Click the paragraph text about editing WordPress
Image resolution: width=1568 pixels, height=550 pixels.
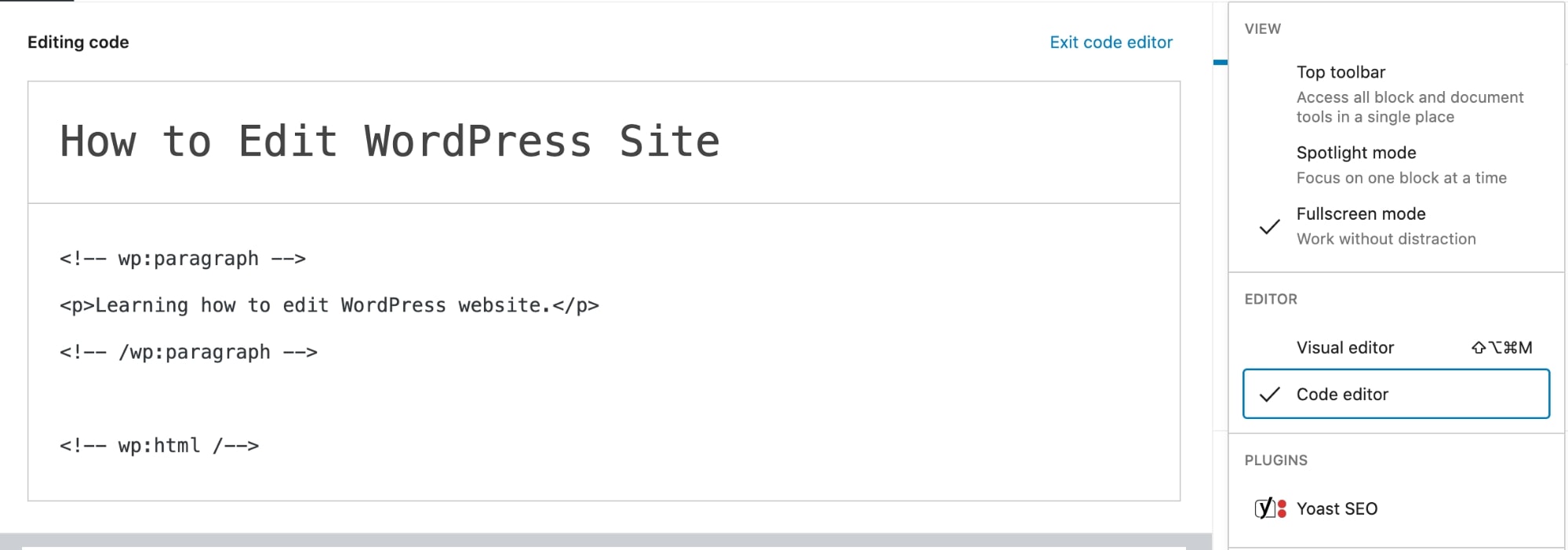[329, 304]
